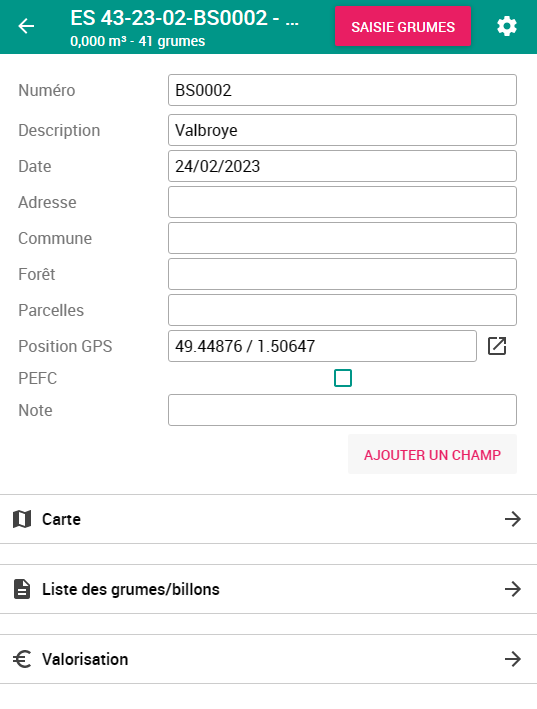Click the empty Note field
The image size is (537, 709).
342,410
